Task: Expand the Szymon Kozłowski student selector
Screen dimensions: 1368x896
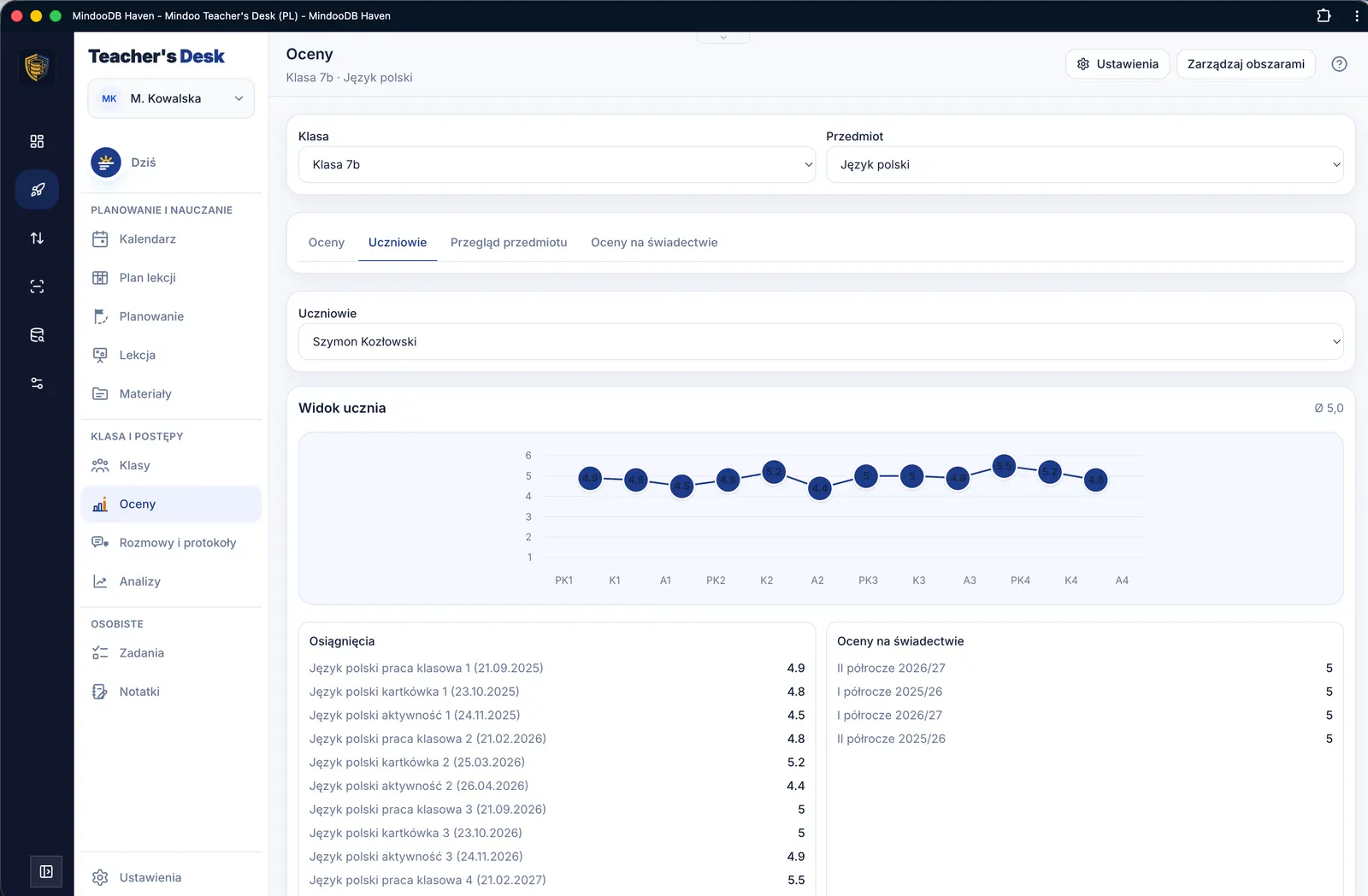Action: [821, 341]
